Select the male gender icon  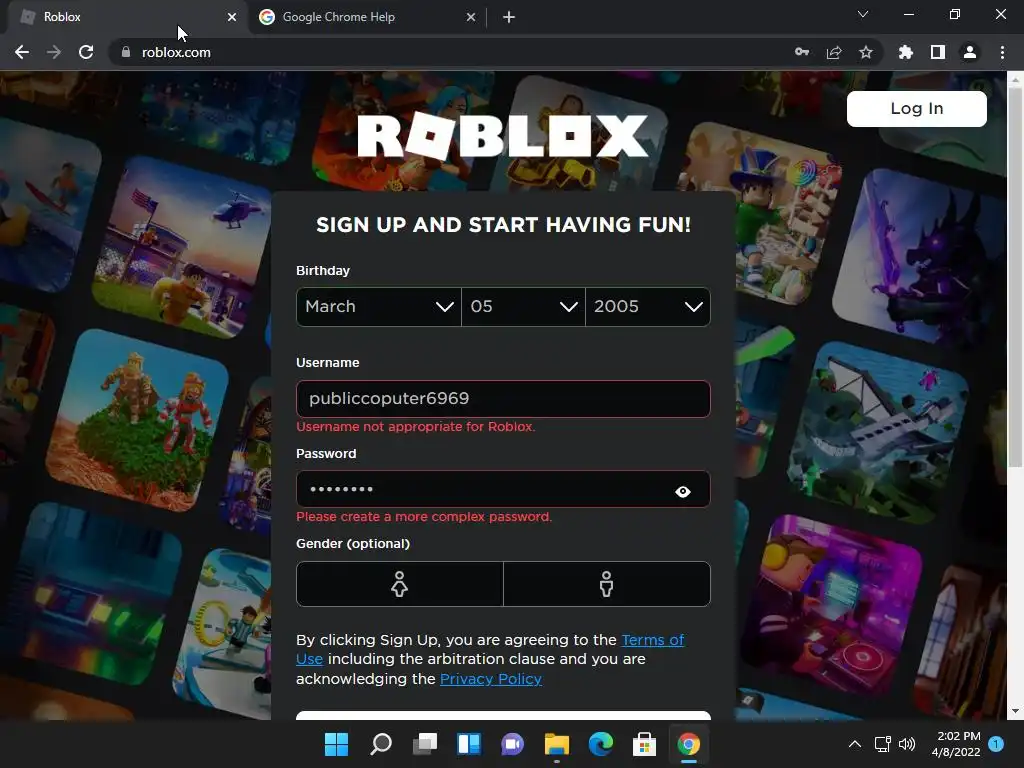click(607, 584)
